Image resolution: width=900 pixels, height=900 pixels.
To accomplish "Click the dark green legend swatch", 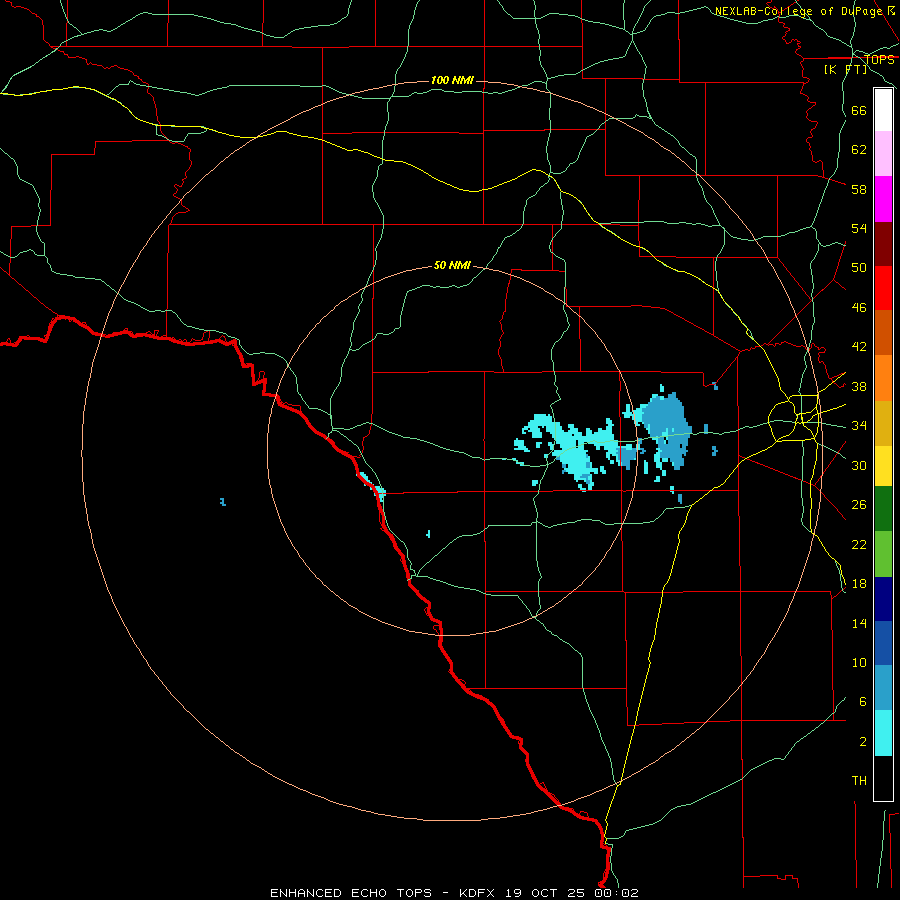I will pyautogui.click(x=883, y=509).
